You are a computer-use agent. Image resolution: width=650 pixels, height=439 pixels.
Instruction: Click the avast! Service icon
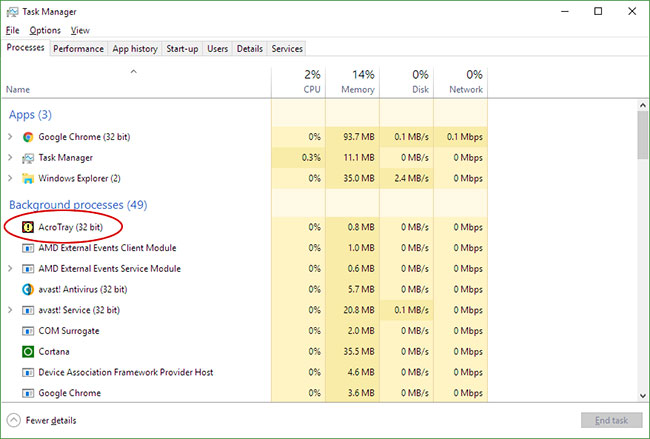[x=28, y=310]
